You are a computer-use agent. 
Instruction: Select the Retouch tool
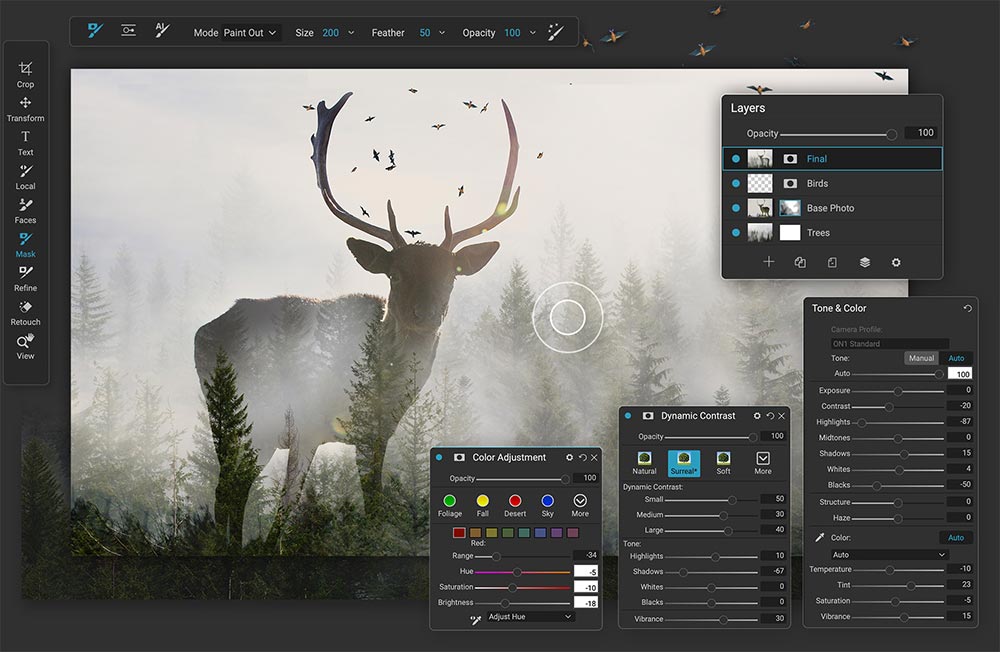25,312
